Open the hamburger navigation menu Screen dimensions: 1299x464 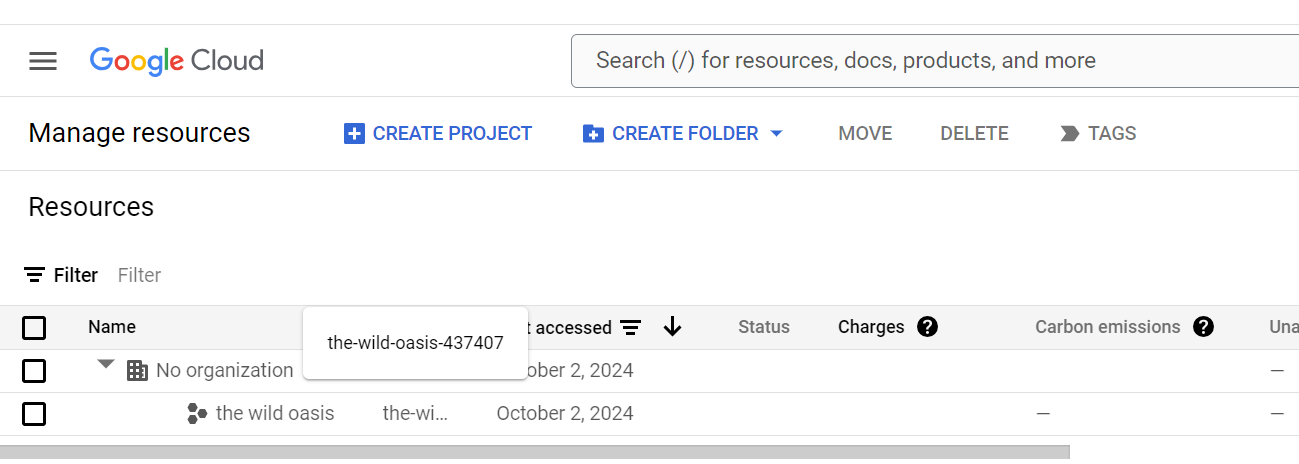click(43, 61)
